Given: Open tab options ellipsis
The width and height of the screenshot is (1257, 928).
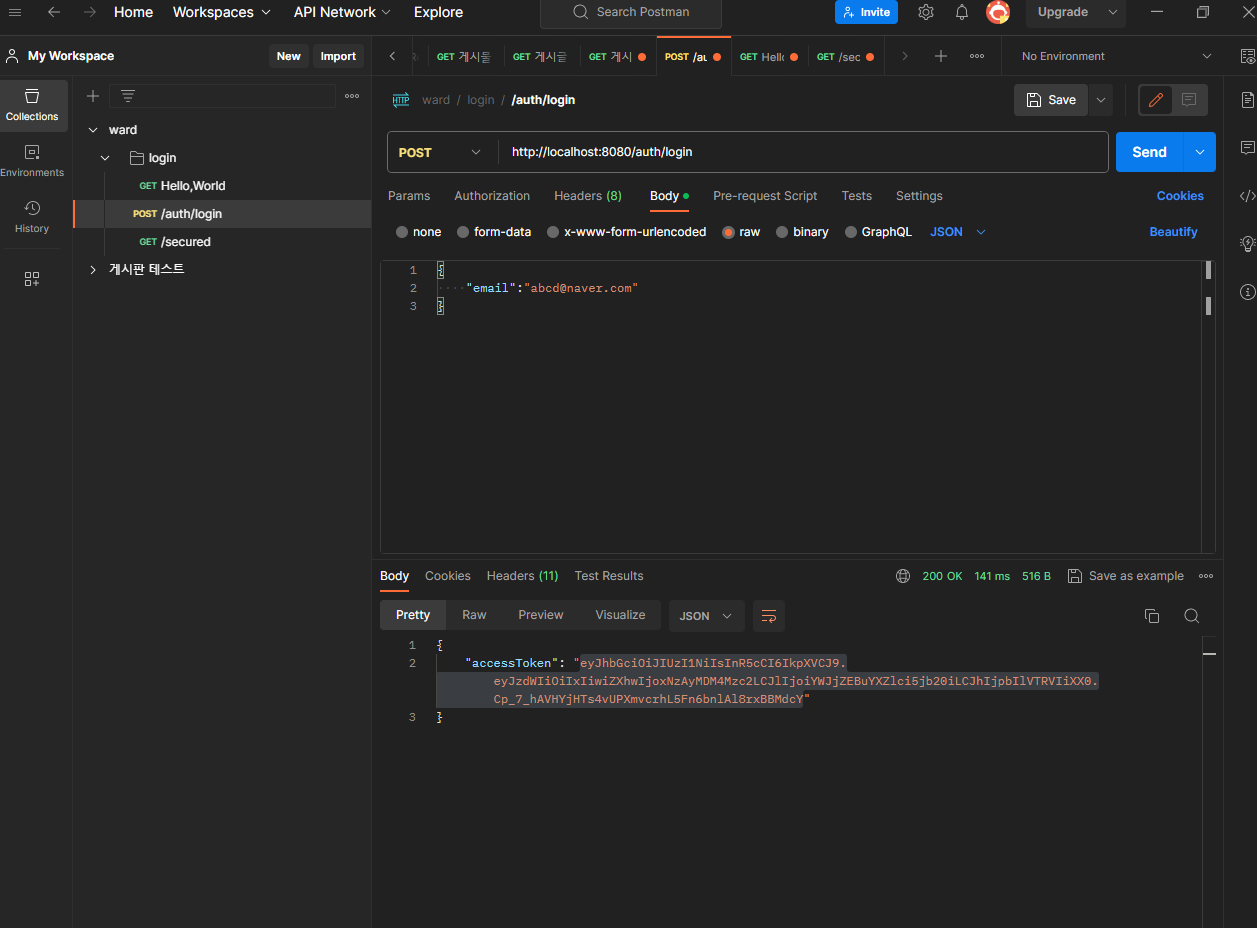Looking at the screenshot, I should pos(977,56).
